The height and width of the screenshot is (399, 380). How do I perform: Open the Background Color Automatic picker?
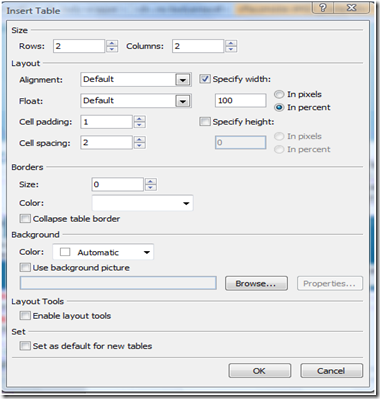103,252
